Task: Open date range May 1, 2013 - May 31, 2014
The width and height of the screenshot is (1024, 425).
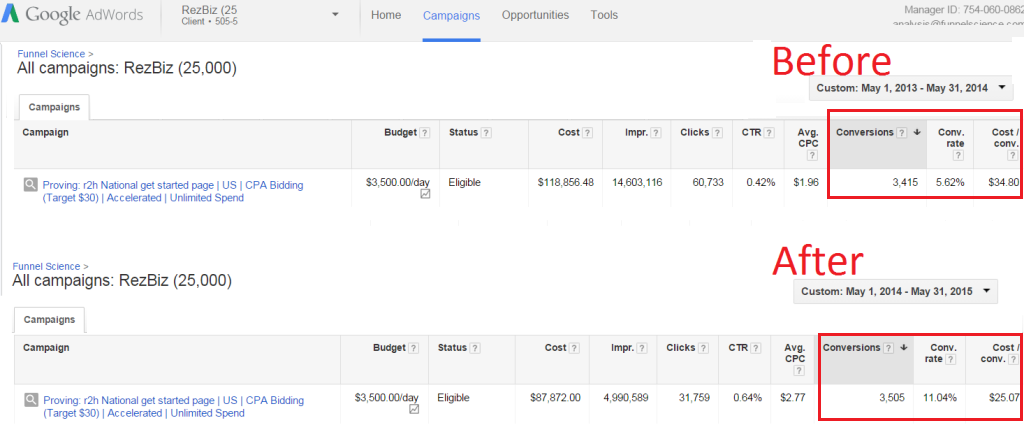Action: 910,87
